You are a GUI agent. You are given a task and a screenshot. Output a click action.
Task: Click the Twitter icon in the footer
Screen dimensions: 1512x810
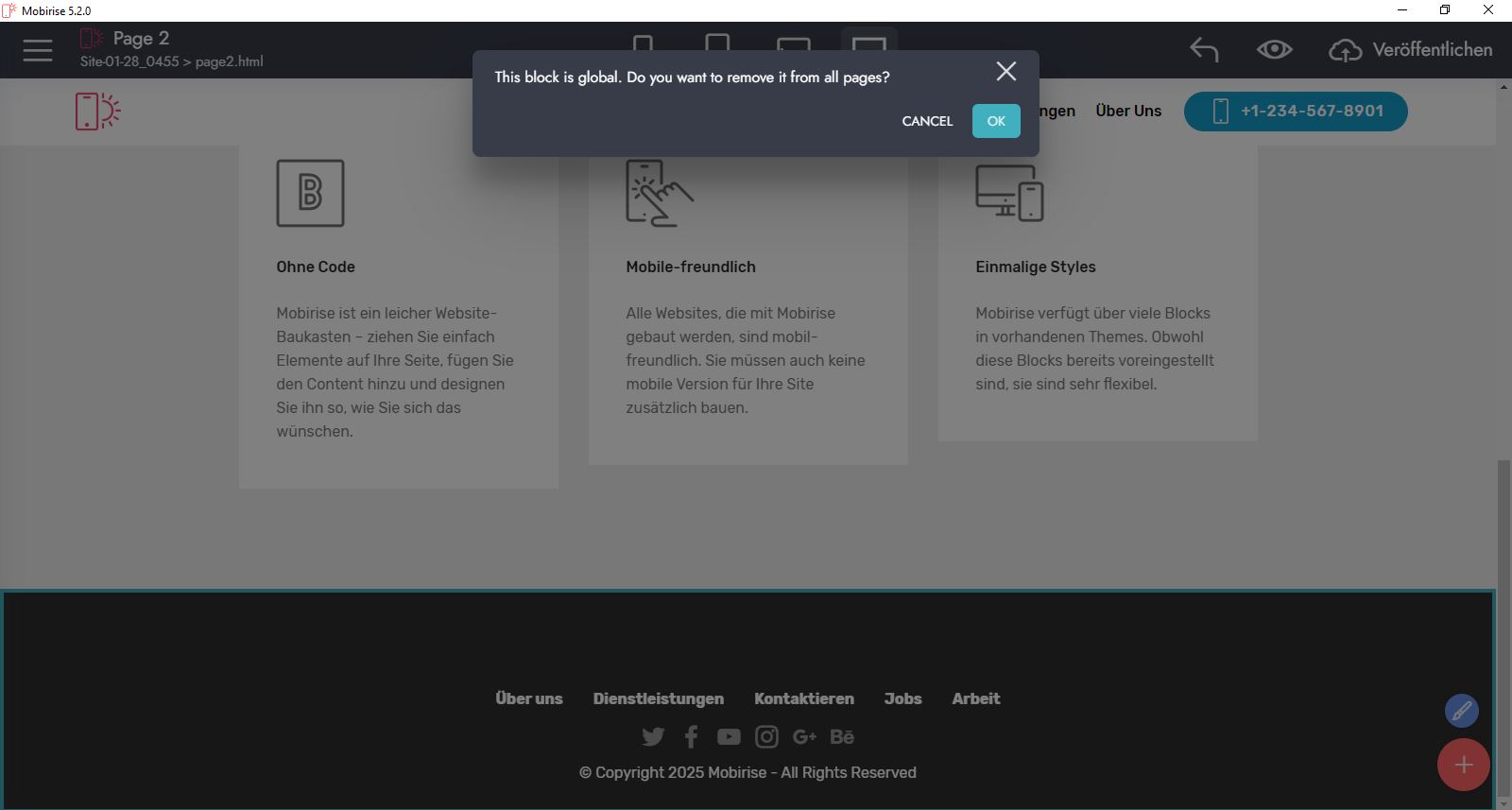click(653, 736)
